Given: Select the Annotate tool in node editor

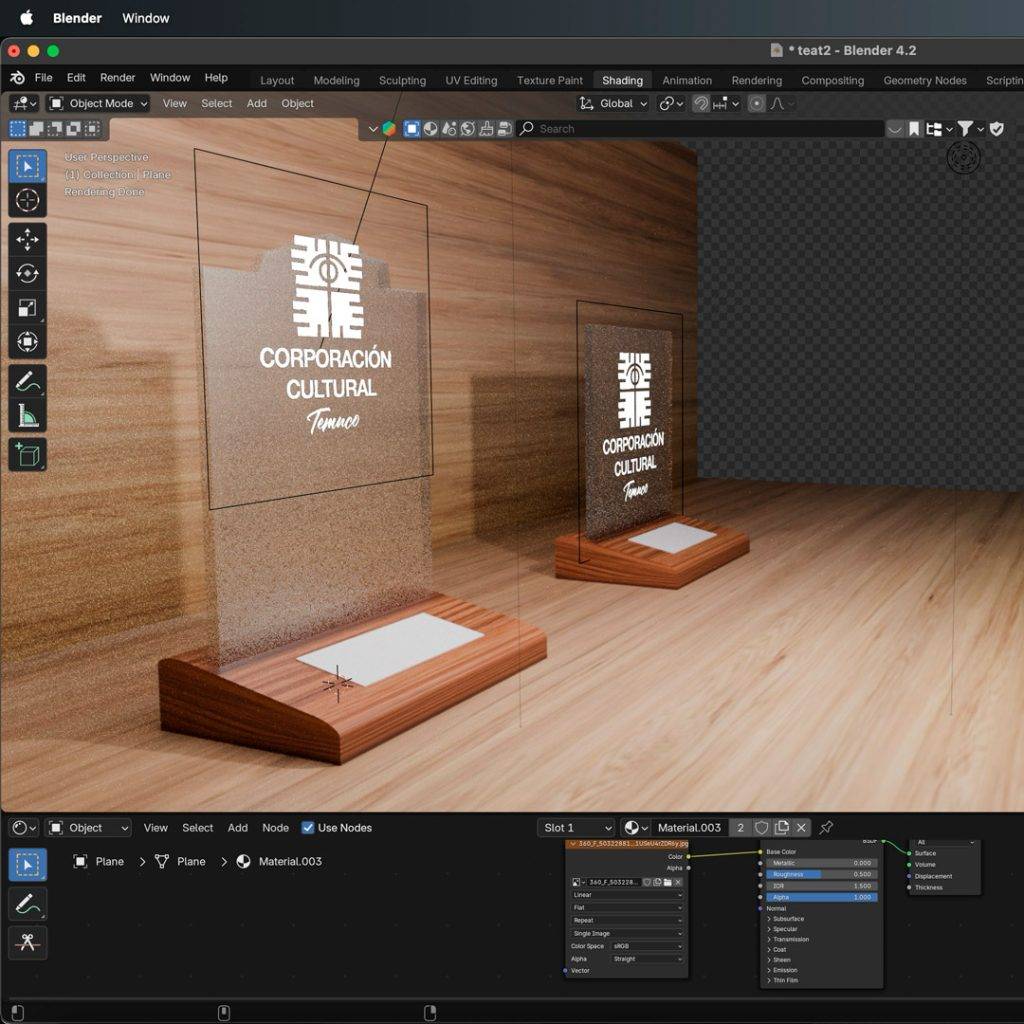Looking at the screenshot, I should tap(27, 904).
